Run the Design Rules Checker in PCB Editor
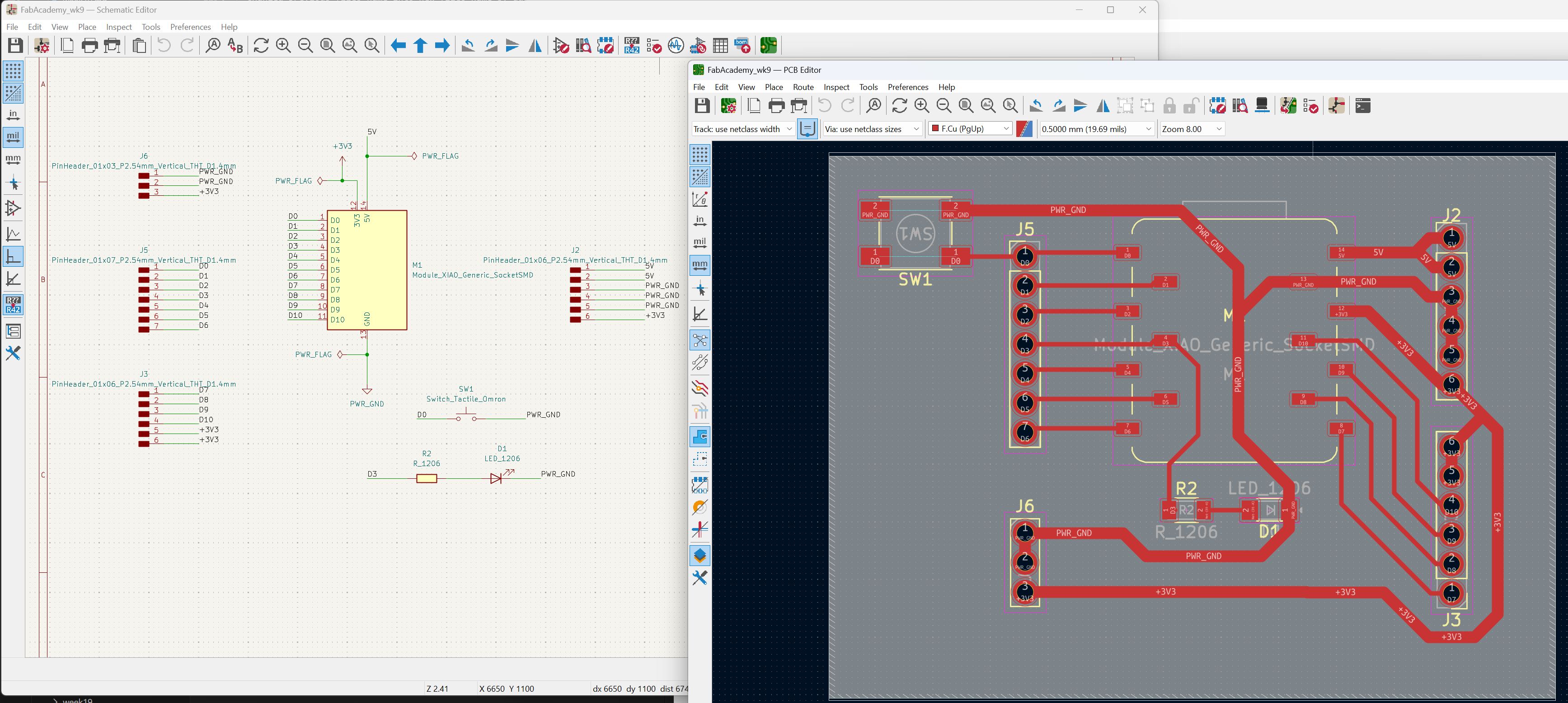 coord(1311,106)
